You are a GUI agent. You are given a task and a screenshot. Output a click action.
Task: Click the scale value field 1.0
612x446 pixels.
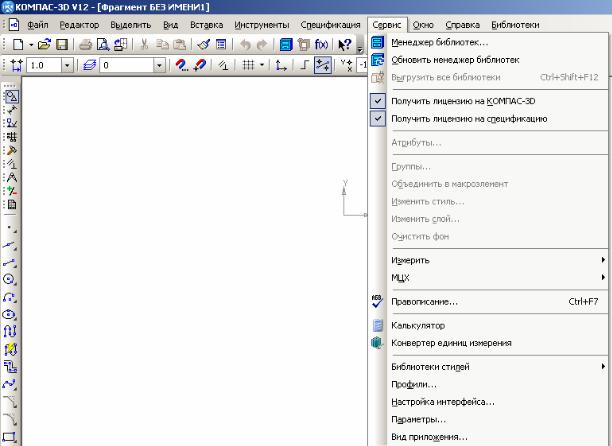pos(44,65)
